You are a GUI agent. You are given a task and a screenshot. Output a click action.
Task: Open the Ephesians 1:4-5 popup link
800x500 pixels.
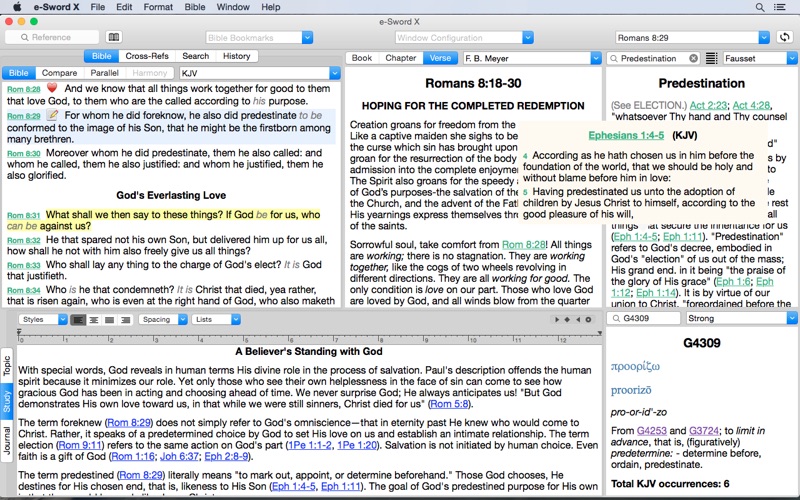pos(626,135)
